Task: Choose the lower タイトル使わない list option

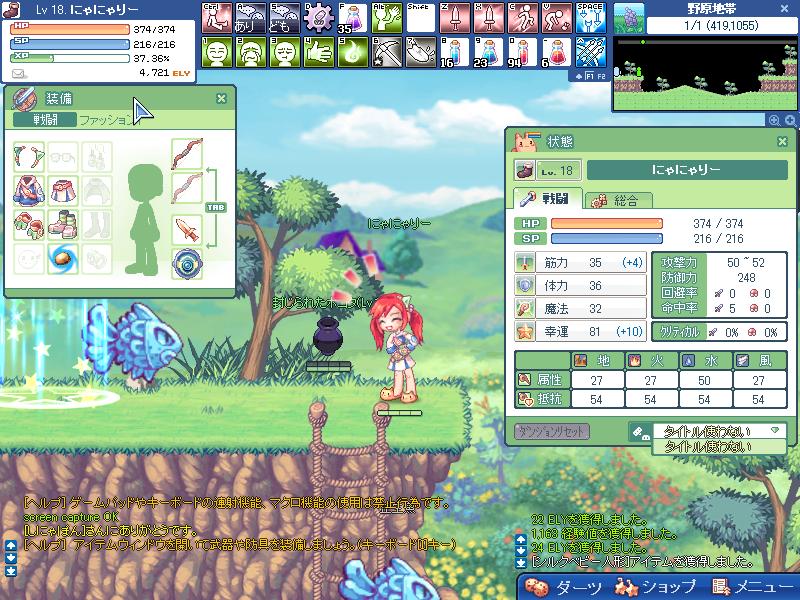Action: point(719,447)
